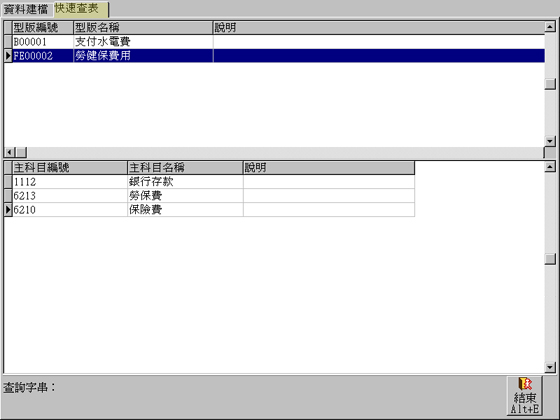Click the row selector beside 1112
Viewport: 560px width, 420px height.
pos(8,182)
